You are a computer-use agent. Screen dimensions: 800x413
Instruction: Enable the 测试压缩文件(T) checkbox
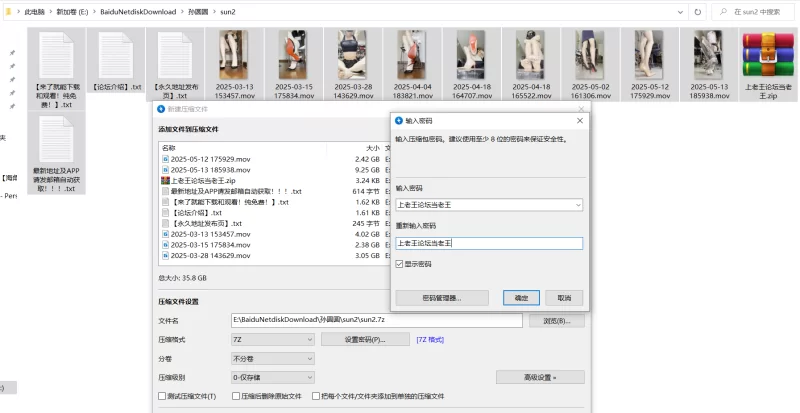(x=162, y=396)
